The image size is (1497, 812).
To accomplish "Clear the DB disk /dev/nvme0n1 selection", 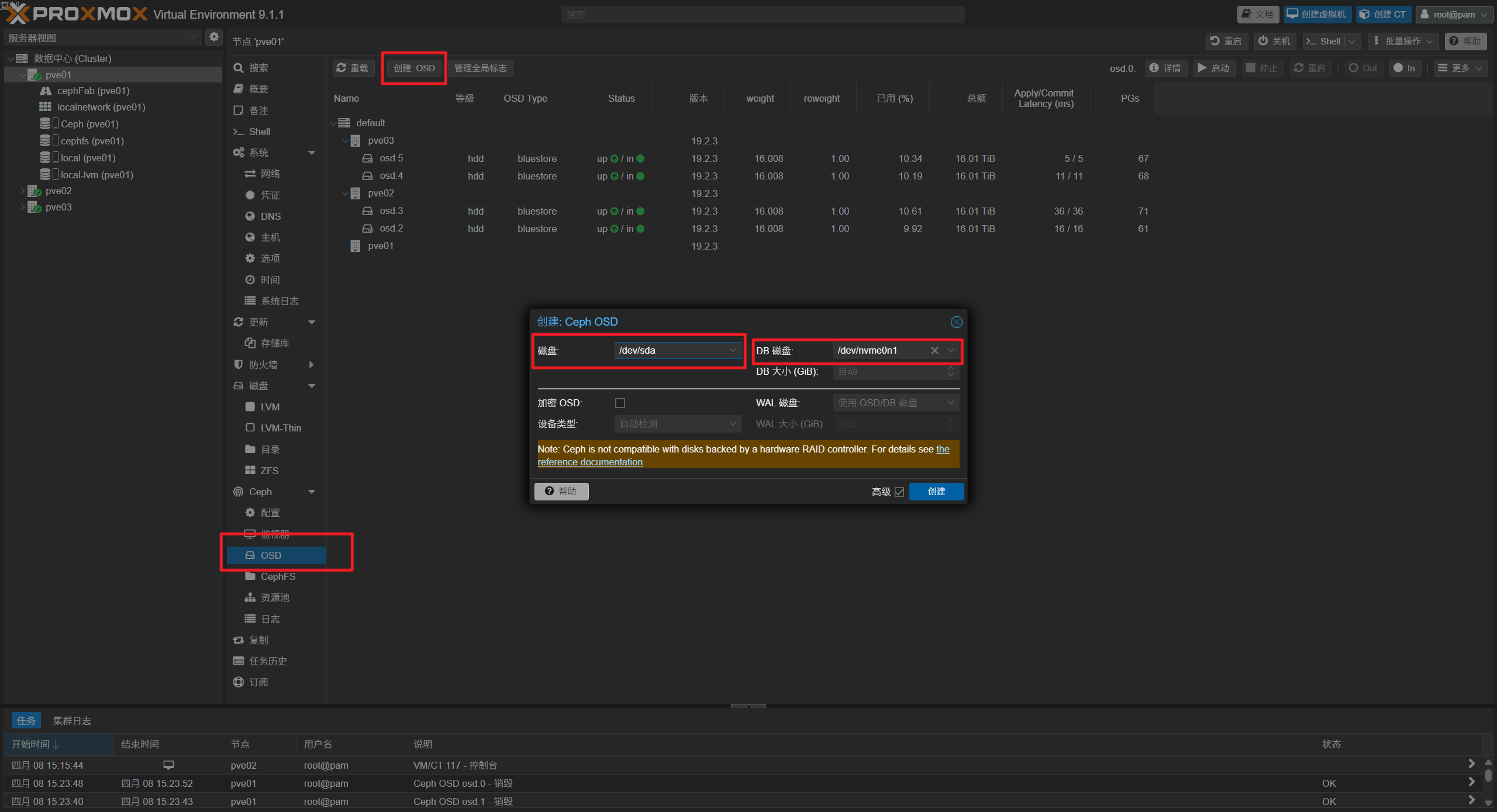I will click(x=934, y=350).
